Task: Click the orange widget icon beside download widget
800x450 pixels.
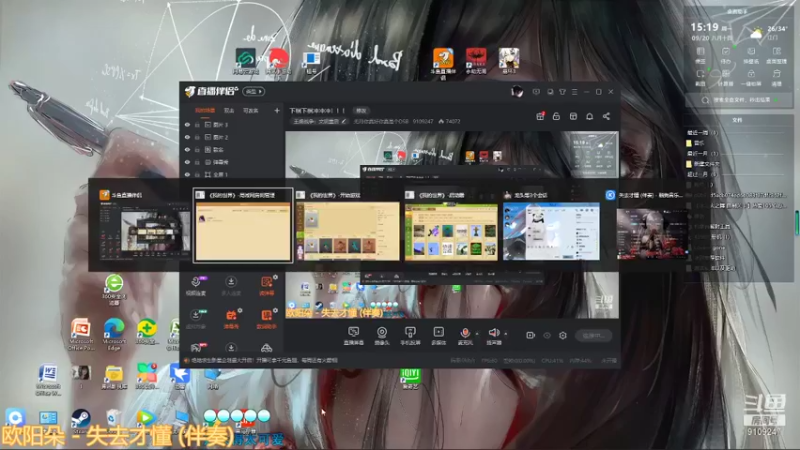Action: pos(266,282)
